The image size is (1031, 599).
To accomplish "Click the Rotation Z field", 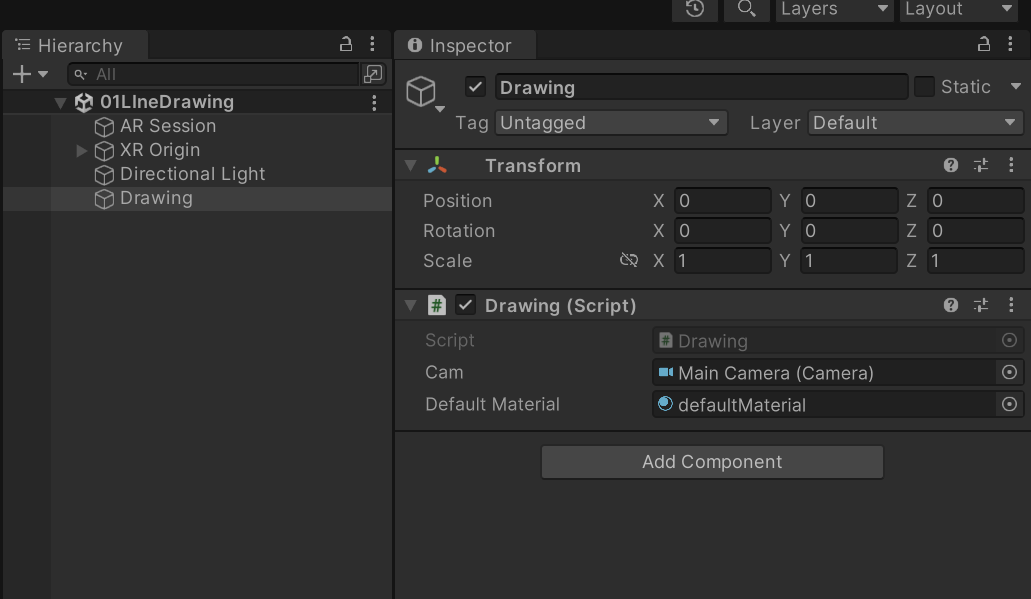I will click(x=975, y=231).
